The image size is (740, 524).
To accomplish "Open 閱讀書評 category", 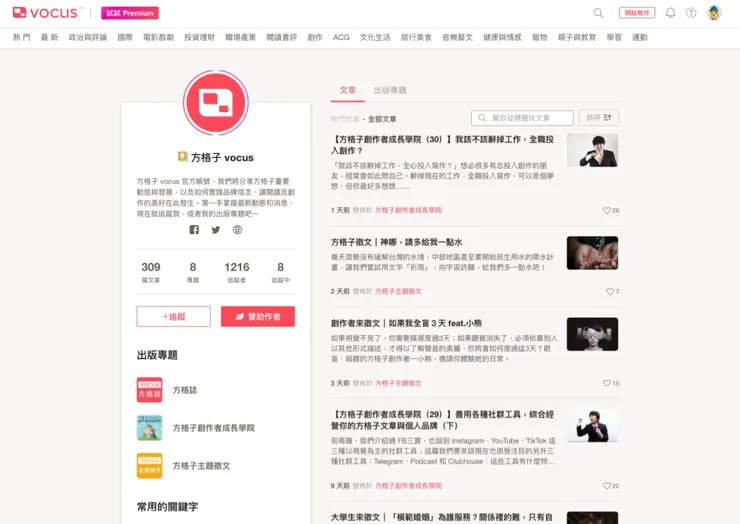I will pos(282,37).
